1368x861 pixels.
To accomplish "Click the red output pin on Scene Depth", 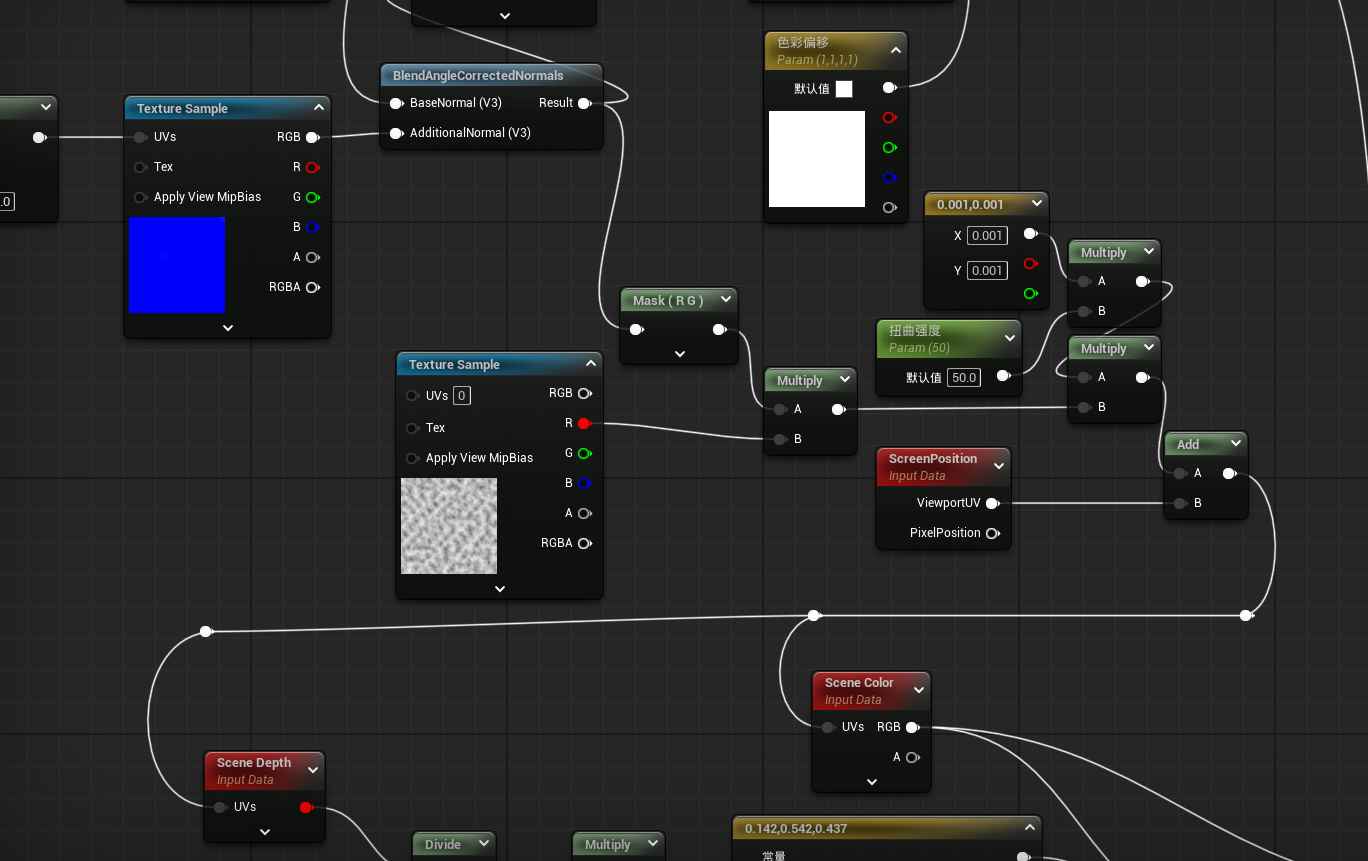I will click(306, 807).
